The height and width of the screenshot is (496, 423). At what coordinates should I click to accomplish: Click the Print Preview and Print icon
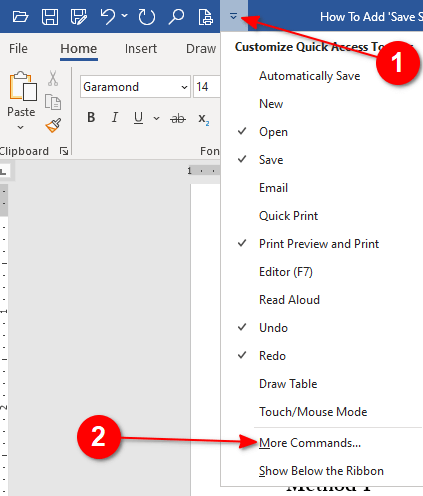[205, 17]
